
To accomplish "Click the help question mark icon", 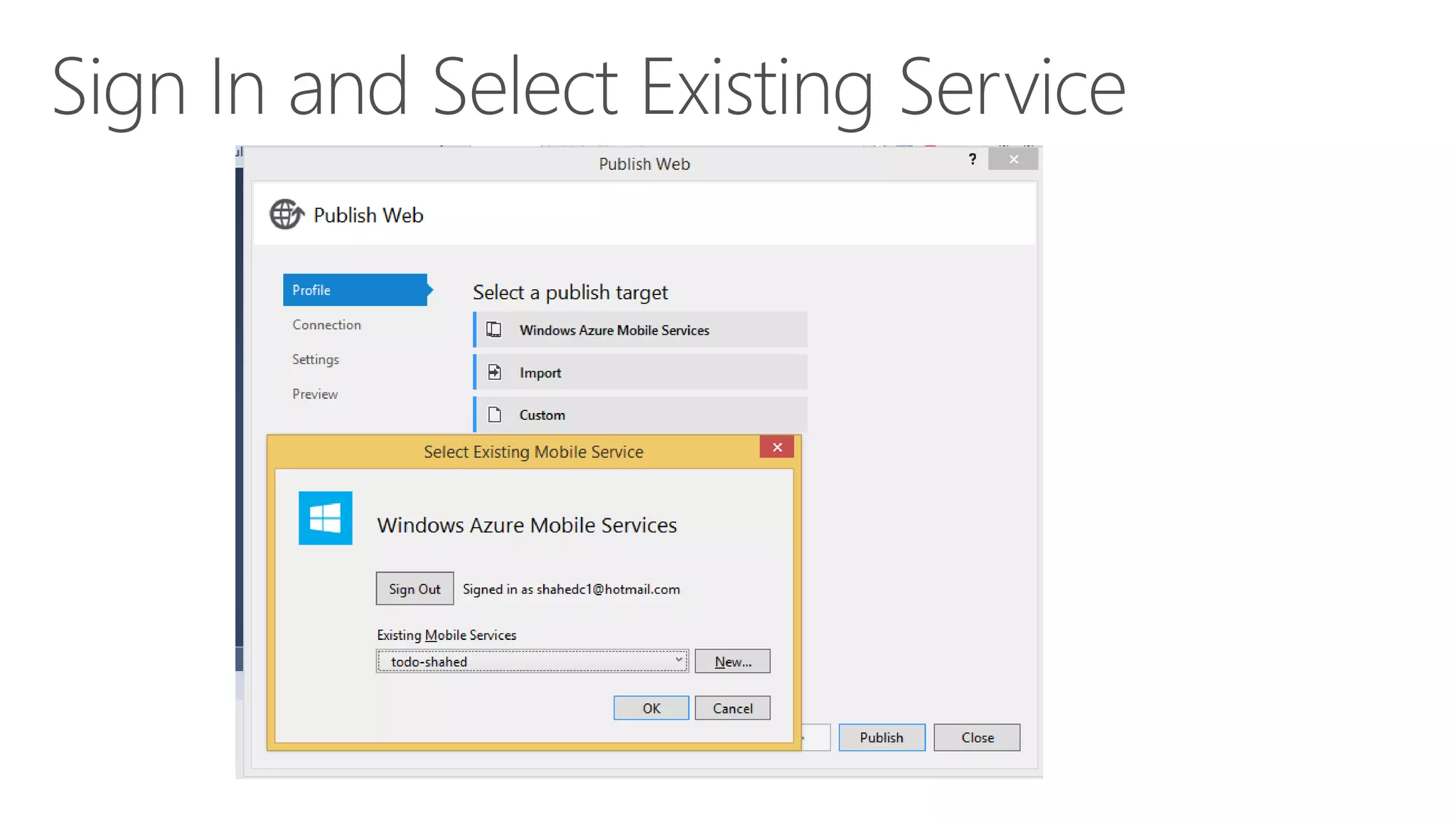I will pyautogui.click(x=973, y=159).
